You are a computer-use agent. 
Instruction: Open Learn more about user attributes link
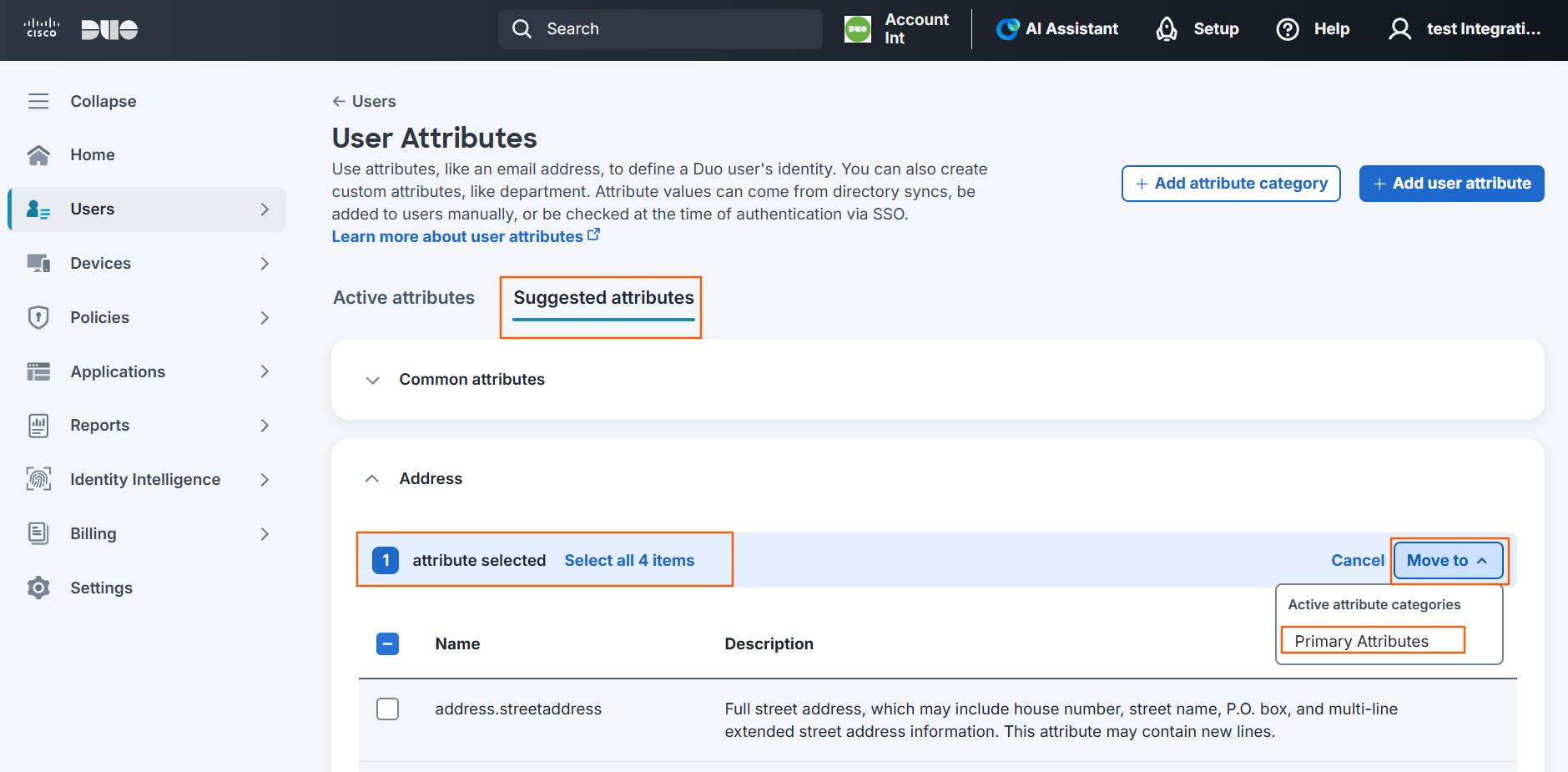(x=466, y=236)
